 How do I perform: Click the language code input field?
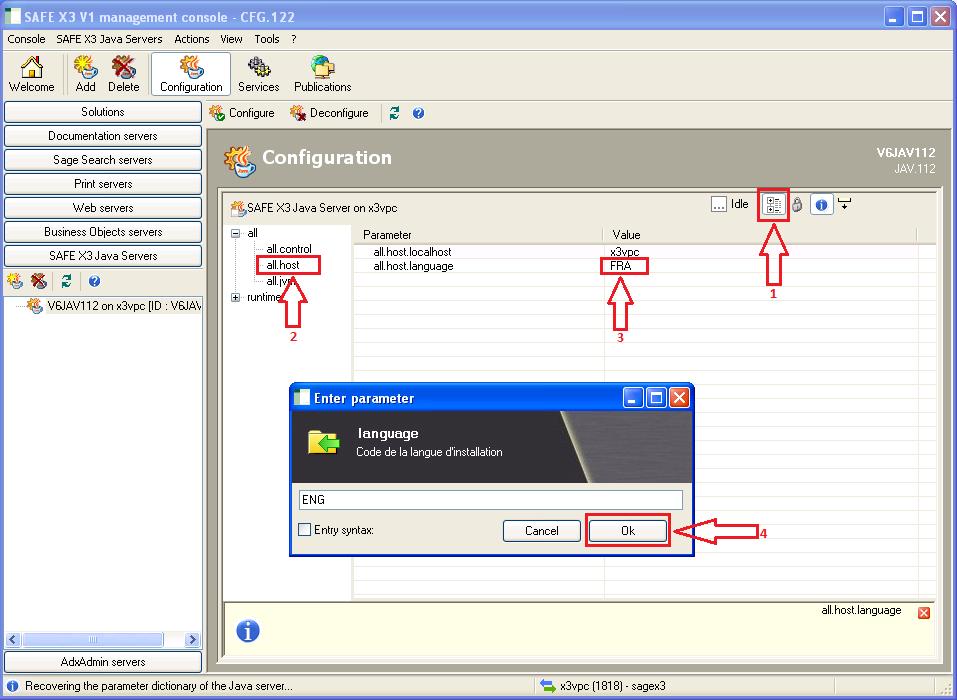[x=491, y=500]
